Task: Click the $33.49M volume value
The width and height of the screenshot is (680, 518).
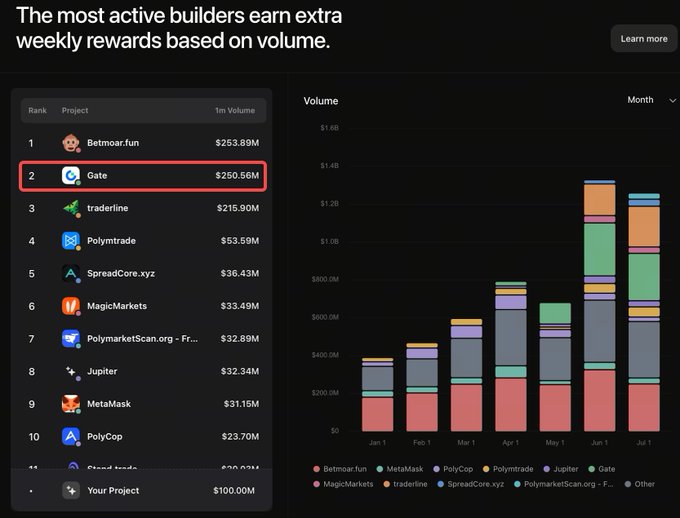Action: coord(240,306)
